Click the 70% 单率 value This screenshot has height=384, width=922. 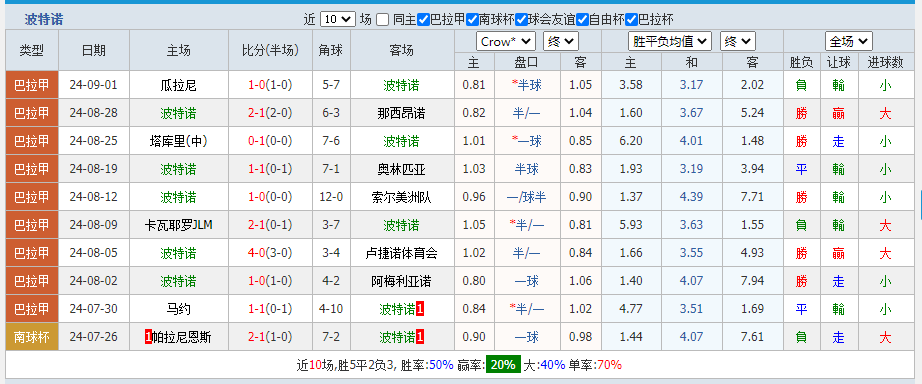pos(609,365)
